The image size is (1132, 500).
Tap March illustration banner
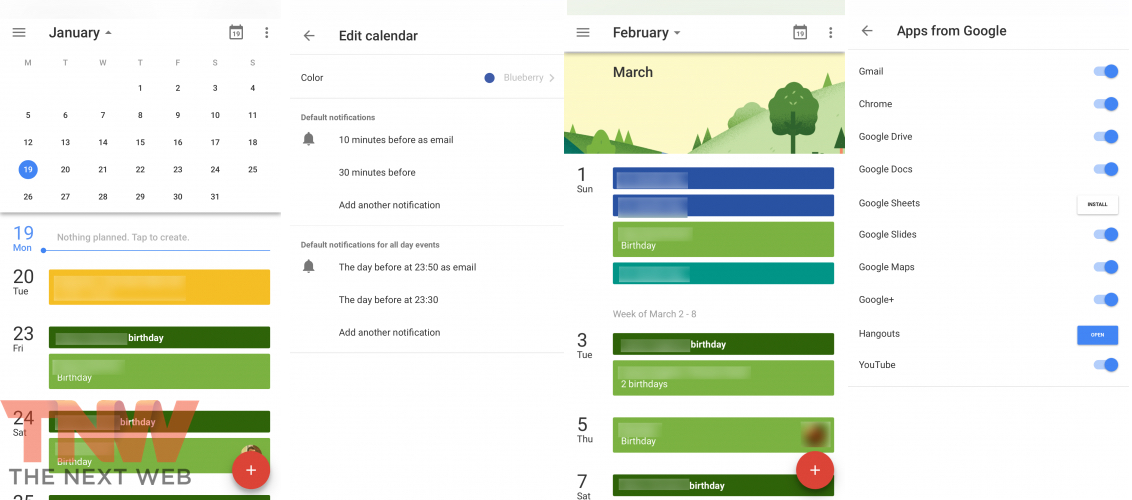pyautogui.click(x=704, y=102)
